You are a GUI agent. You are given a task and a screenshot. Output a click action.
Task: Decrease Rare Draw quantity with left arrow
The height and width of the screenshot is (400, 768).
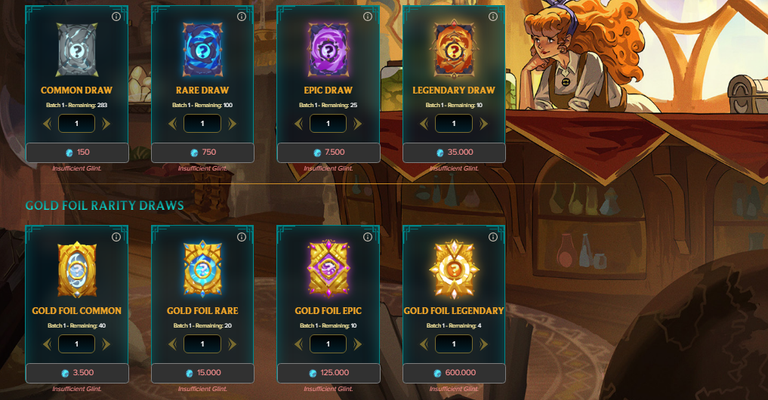click(x=172, y=124)
